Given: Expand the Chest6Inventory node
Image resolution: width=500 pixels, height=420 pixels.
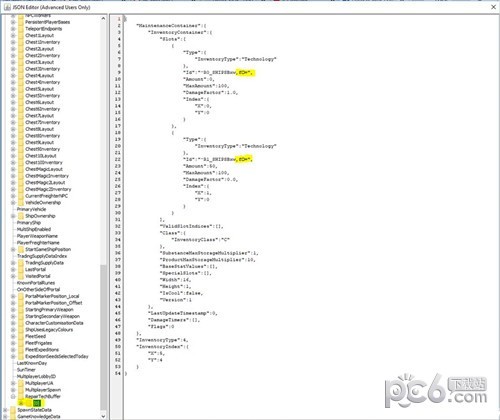Looking at the screenshot, I should click(x=13, y=109).
